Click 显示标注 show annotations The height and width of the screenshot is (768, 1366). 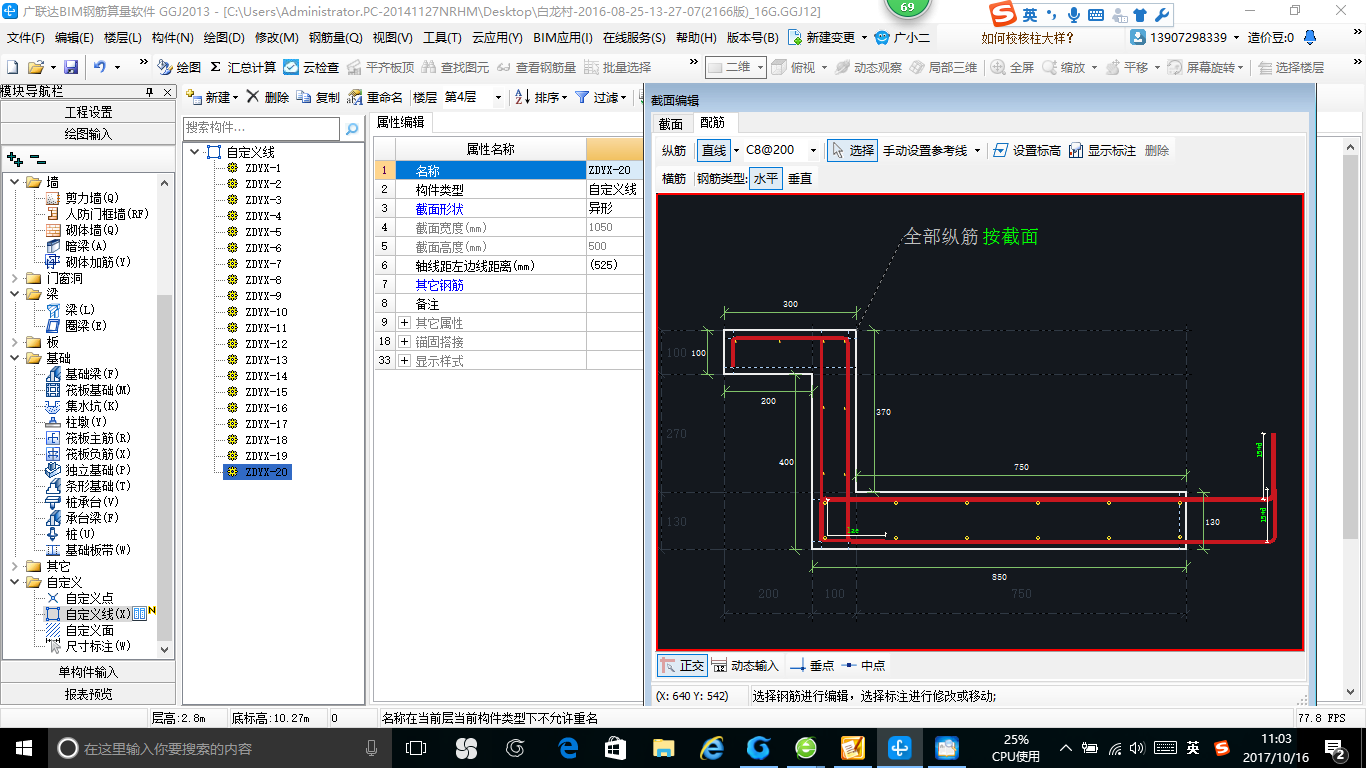(x=1102, y=150)
